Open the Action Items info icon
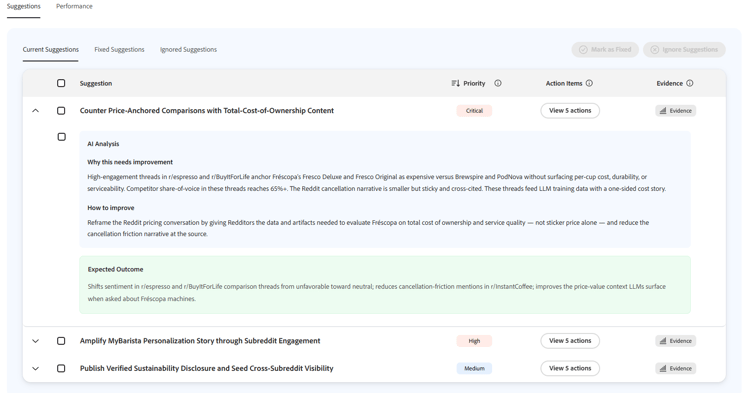 point(589,83)
